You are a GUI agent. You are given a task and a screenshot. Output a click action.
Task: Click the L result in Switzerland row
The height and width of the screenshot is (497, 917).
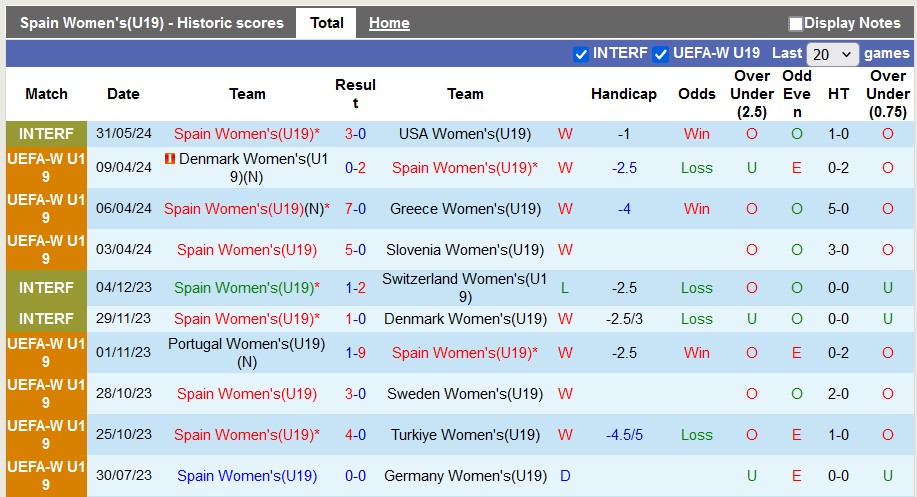point(564,288)
